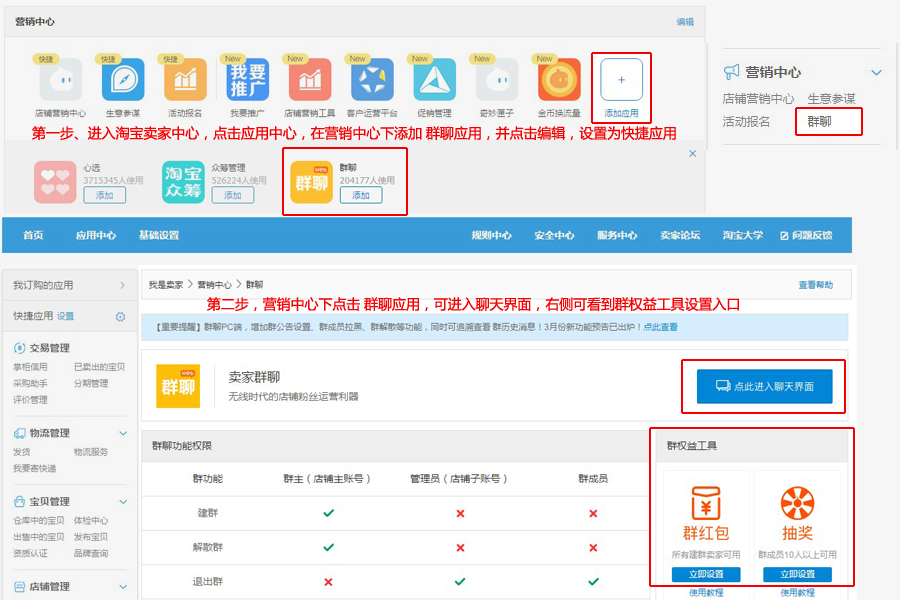
Task: Collapse the right-hand 营销中心 panel chevron
Action: (x=876, y=72)
